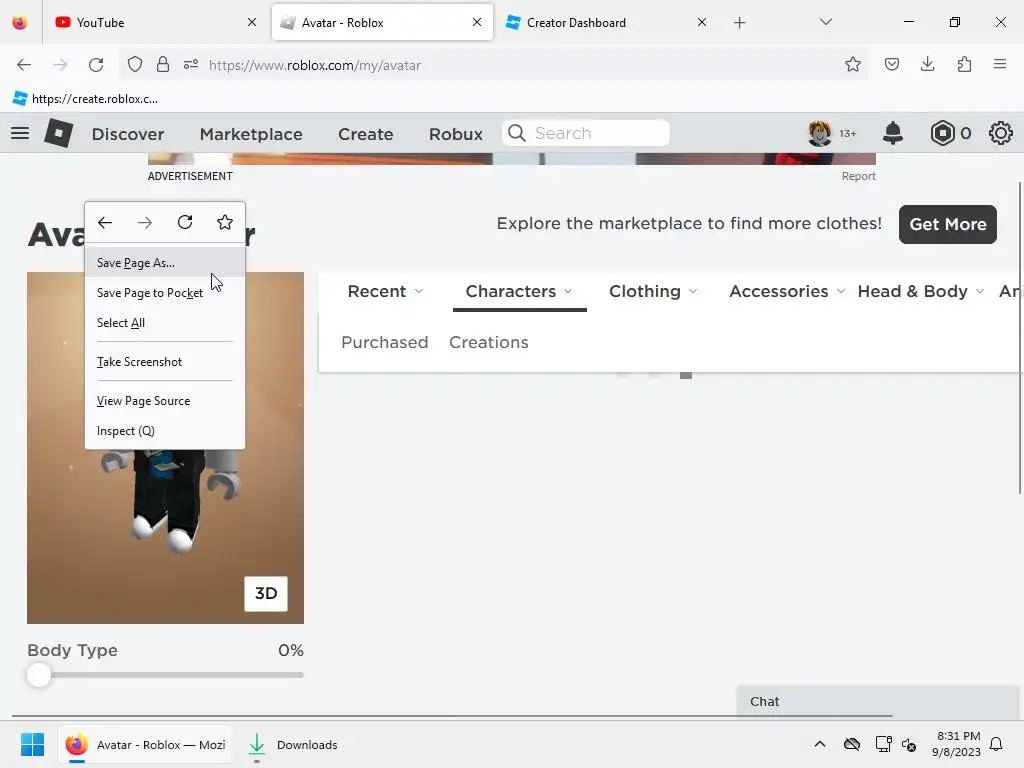Open Downloads window from the taskbar
Screen dimensions: 1024x768
tap(293, 744)
